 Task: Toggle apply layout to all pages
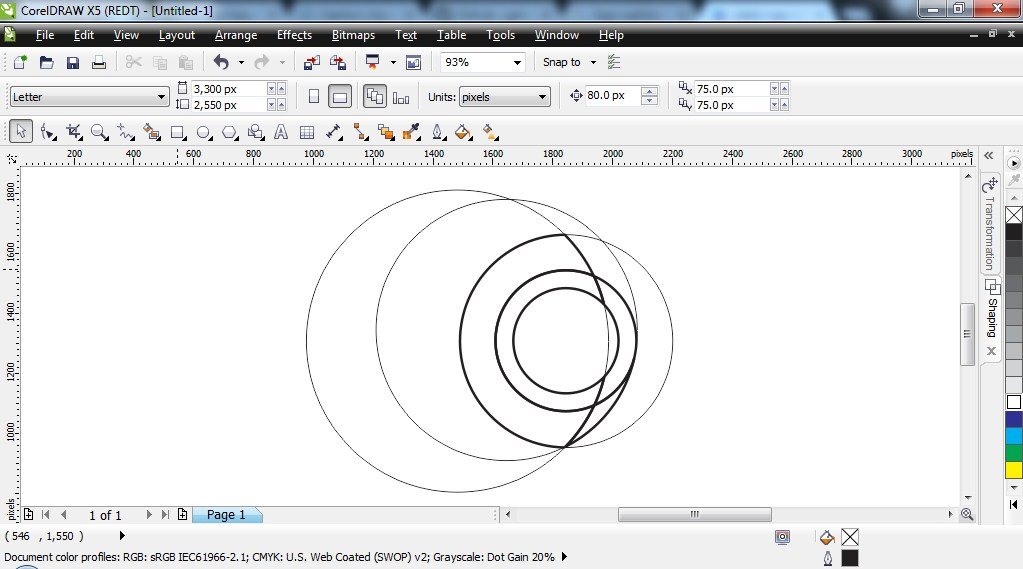click(x=375, y=97)
